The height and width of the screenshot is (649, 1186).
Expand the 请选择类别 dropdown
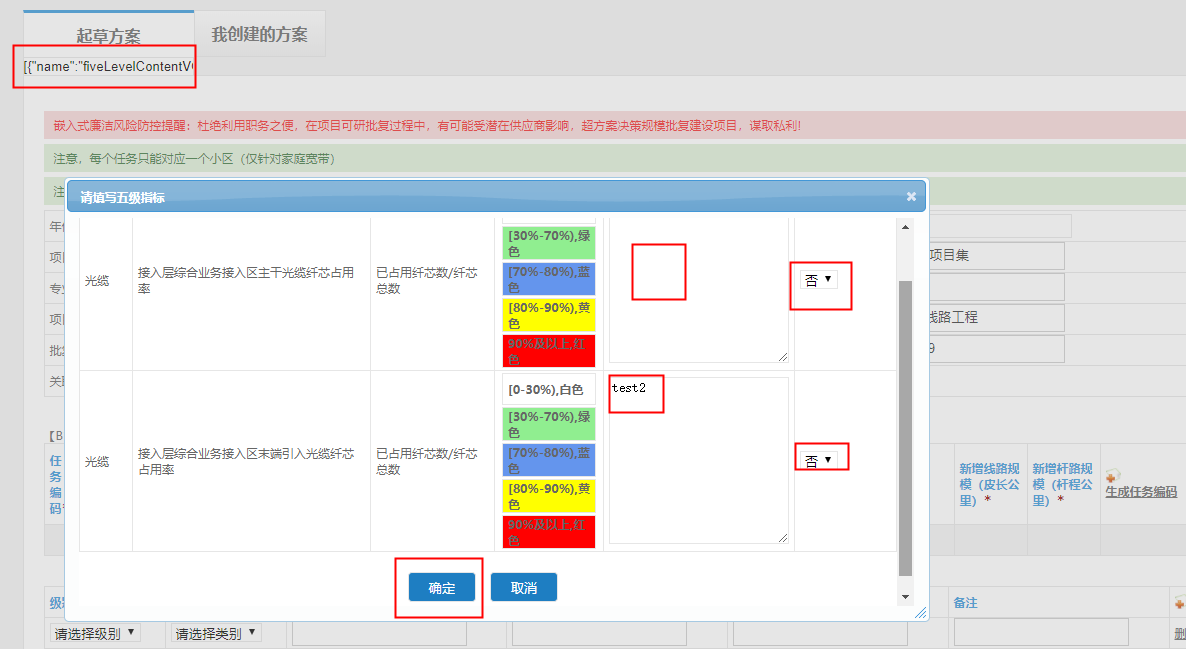point(214,631)
